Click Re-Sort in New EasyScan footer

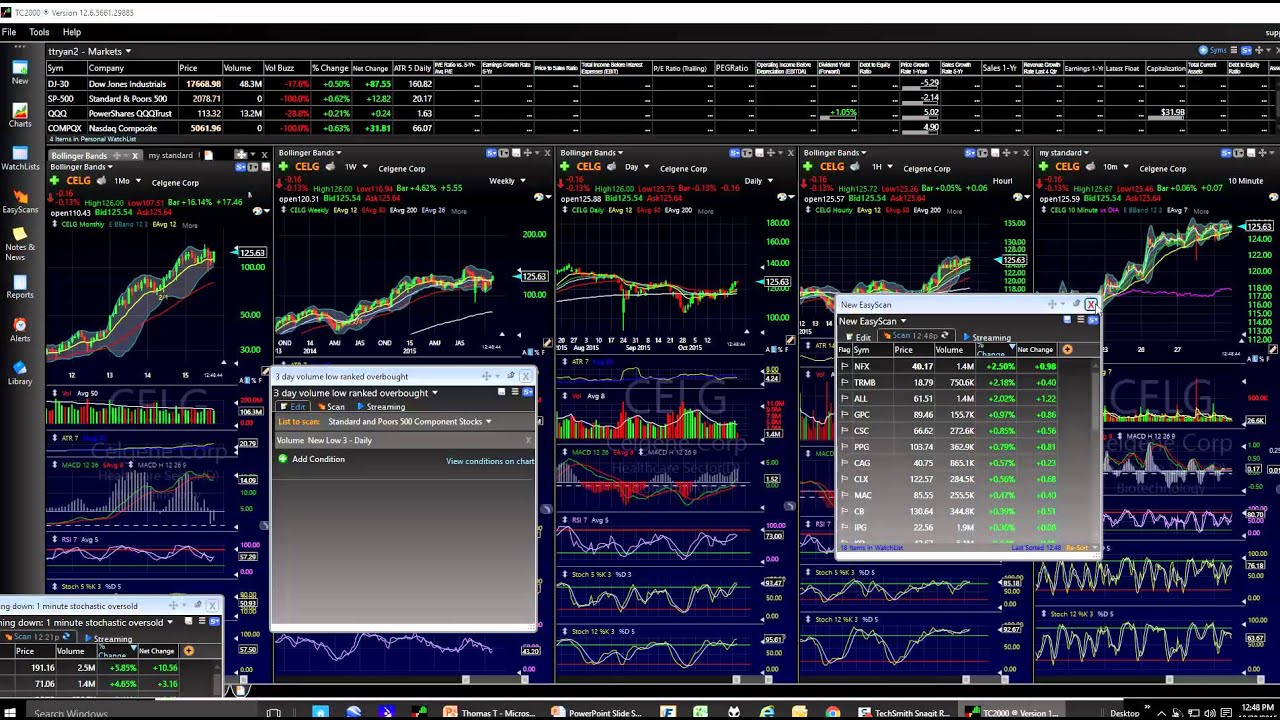coord(1076,548)
